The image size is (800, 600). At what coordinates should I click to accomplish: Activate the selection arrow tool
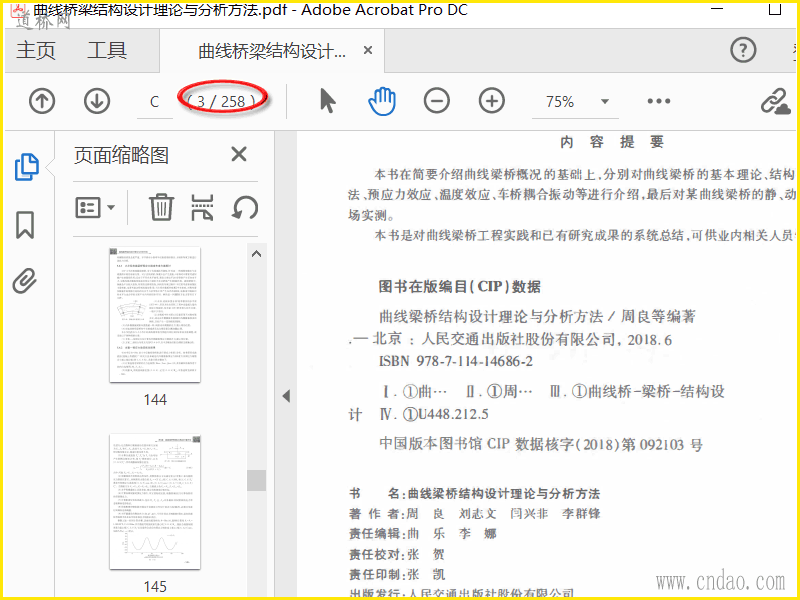point(328,101)
